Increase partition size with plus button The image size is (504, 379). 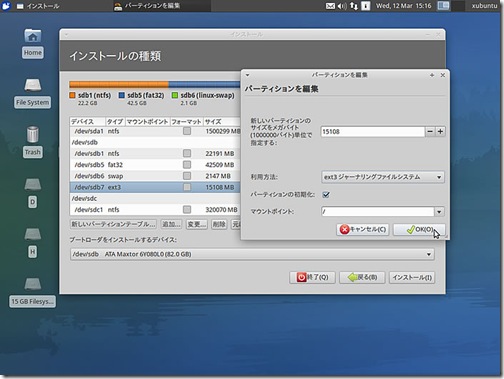440,132
